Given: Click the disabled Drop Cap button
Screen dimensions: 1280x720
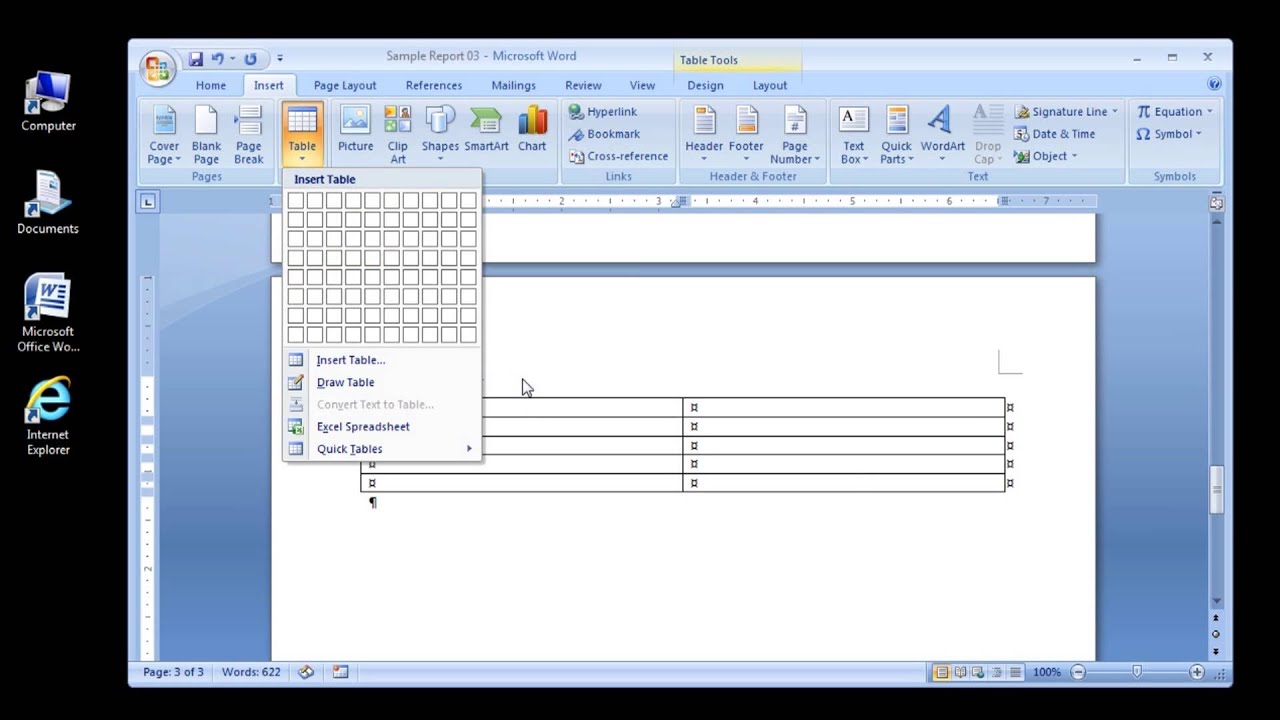Looking at the screenshot, I should [x=987, y=135].
